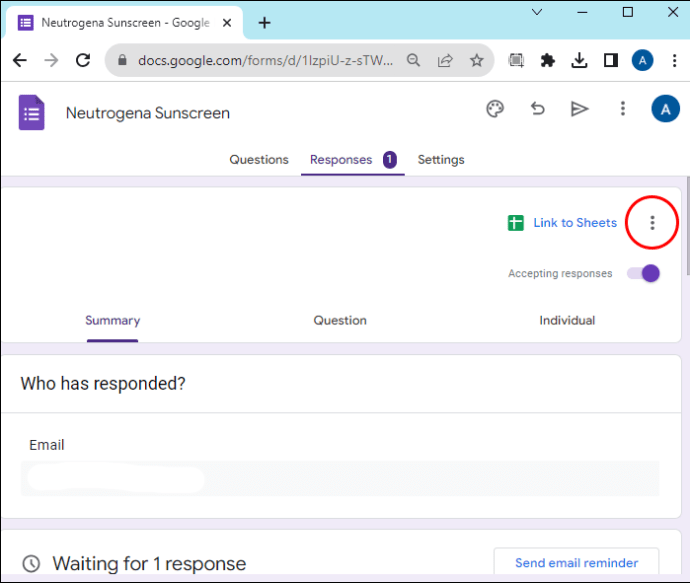690x583 pixels.
Task: Open a new browser tab
Action: 264,22
